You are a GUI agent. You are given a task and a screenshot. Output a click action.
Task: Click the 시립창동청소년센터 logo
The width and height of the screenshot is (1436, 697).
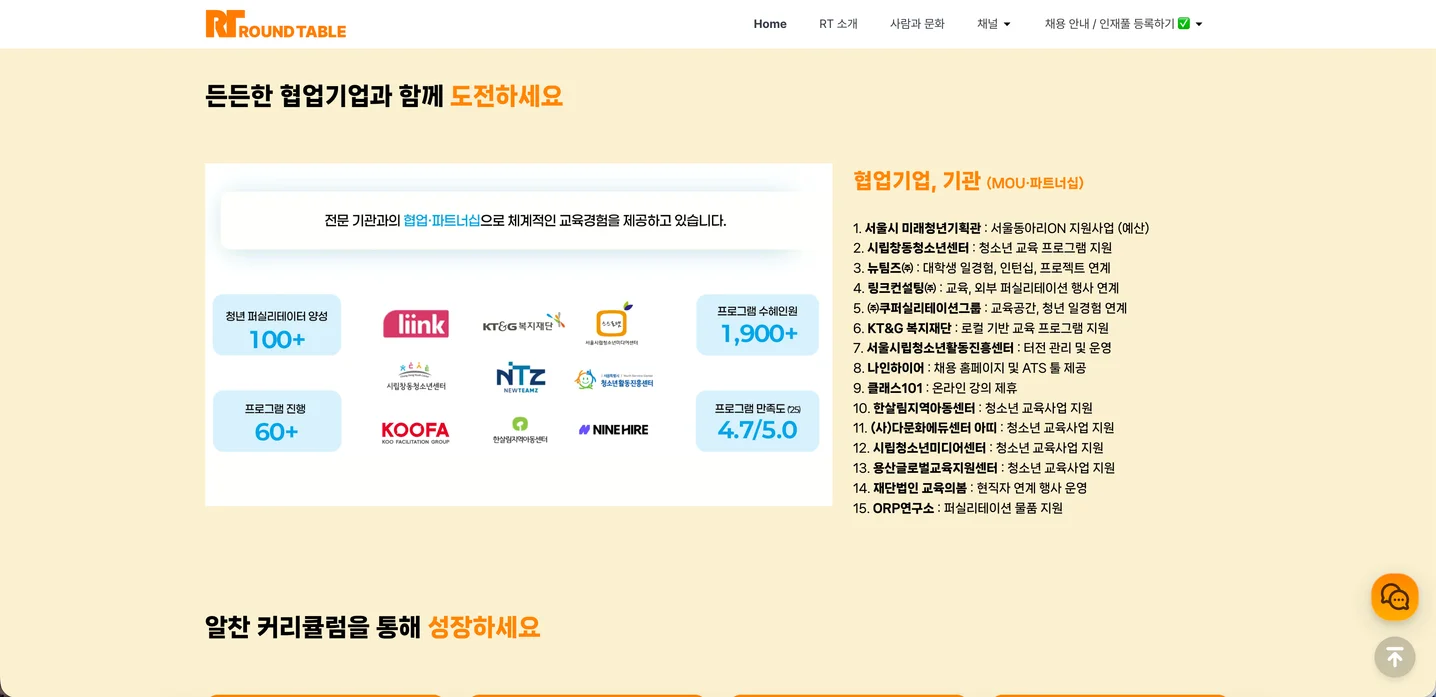[x=415, y=375]
